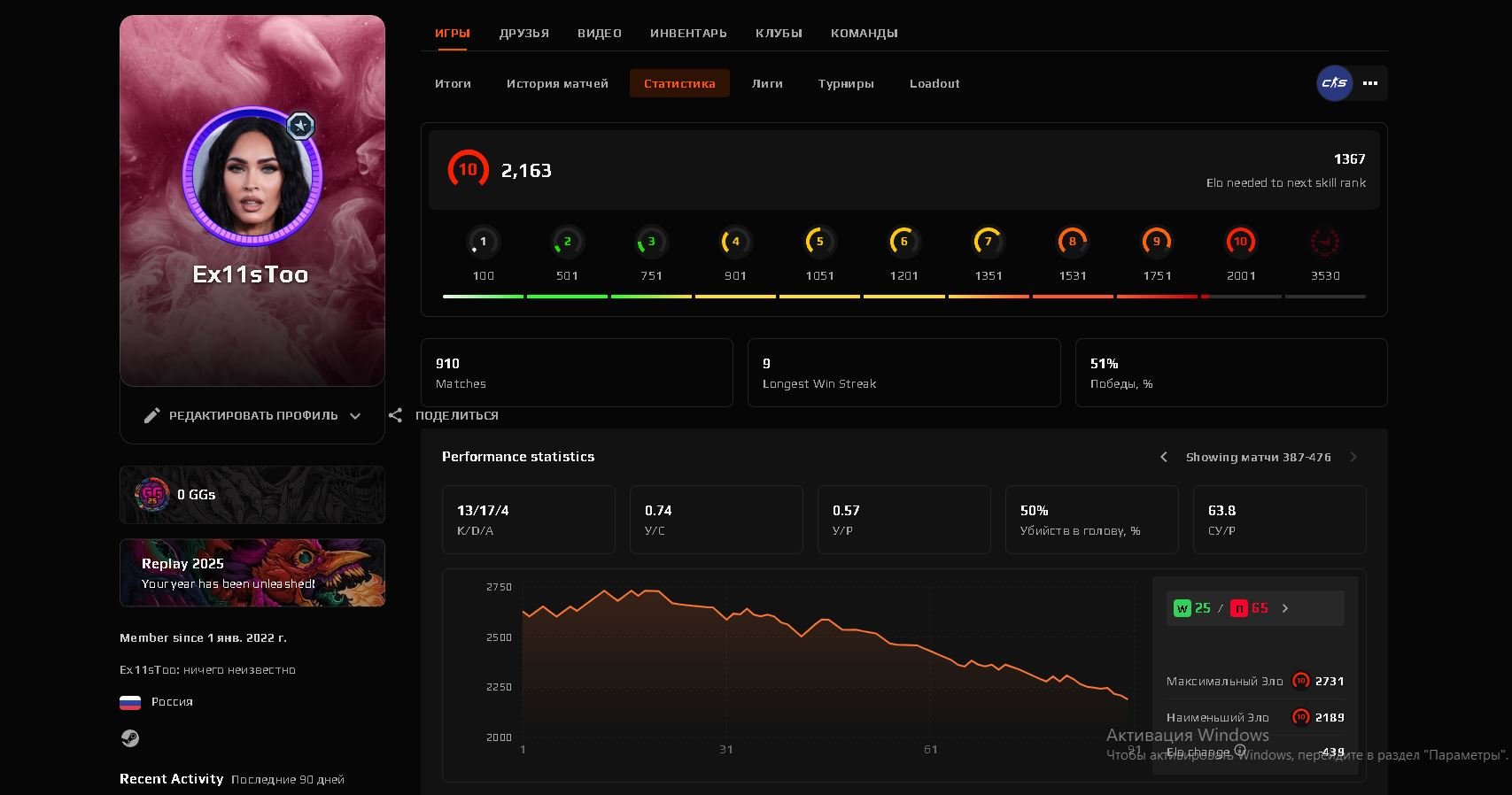Select the skill level 10 badge at 2001
Image resolution: width=1512 pixels, height=795 pixels.
pyautogui.click(x=1240, y=242)
